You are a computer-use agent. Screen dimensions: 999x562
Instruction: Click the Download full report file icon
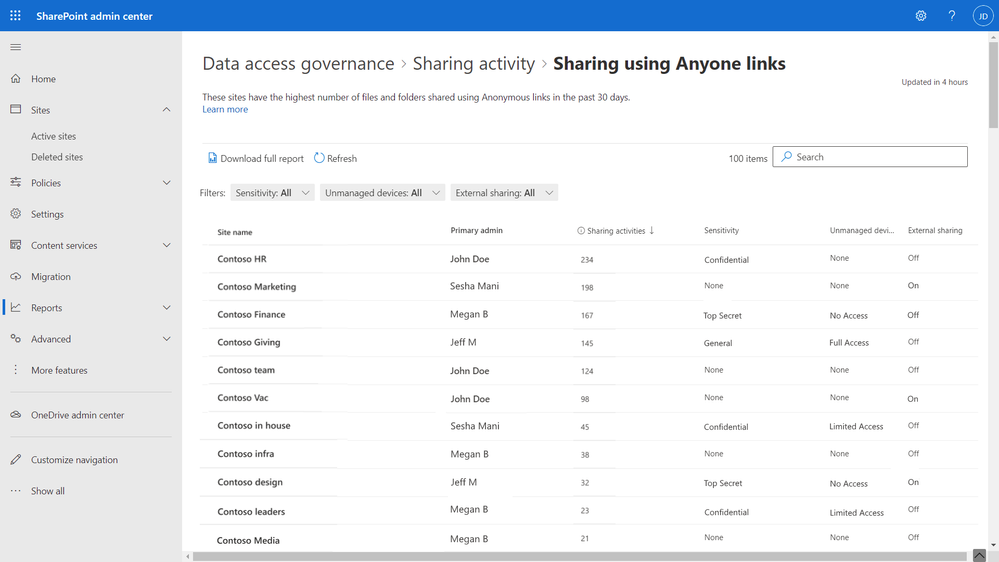coord(212,158)
